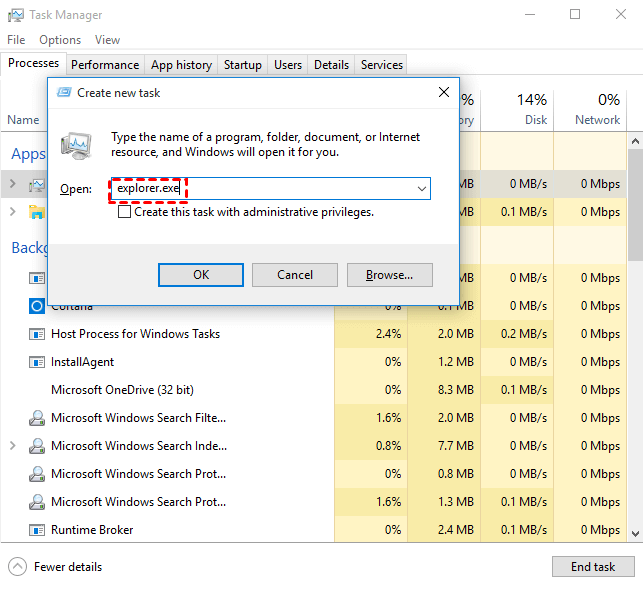Click the Fewer details arrow icon
Screen dimensions: 643x591
[x=17, y=567]
